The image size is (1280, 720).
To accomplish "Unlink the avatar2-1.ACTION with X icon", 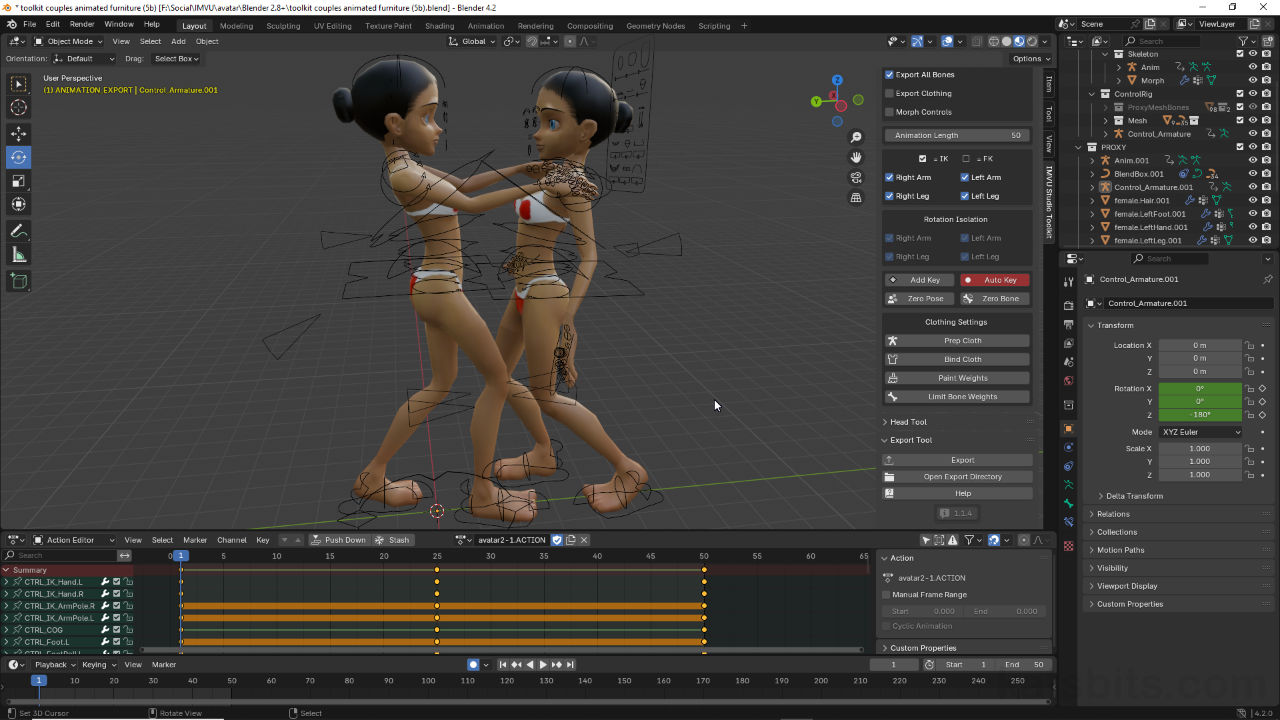I will pos(585,540).
